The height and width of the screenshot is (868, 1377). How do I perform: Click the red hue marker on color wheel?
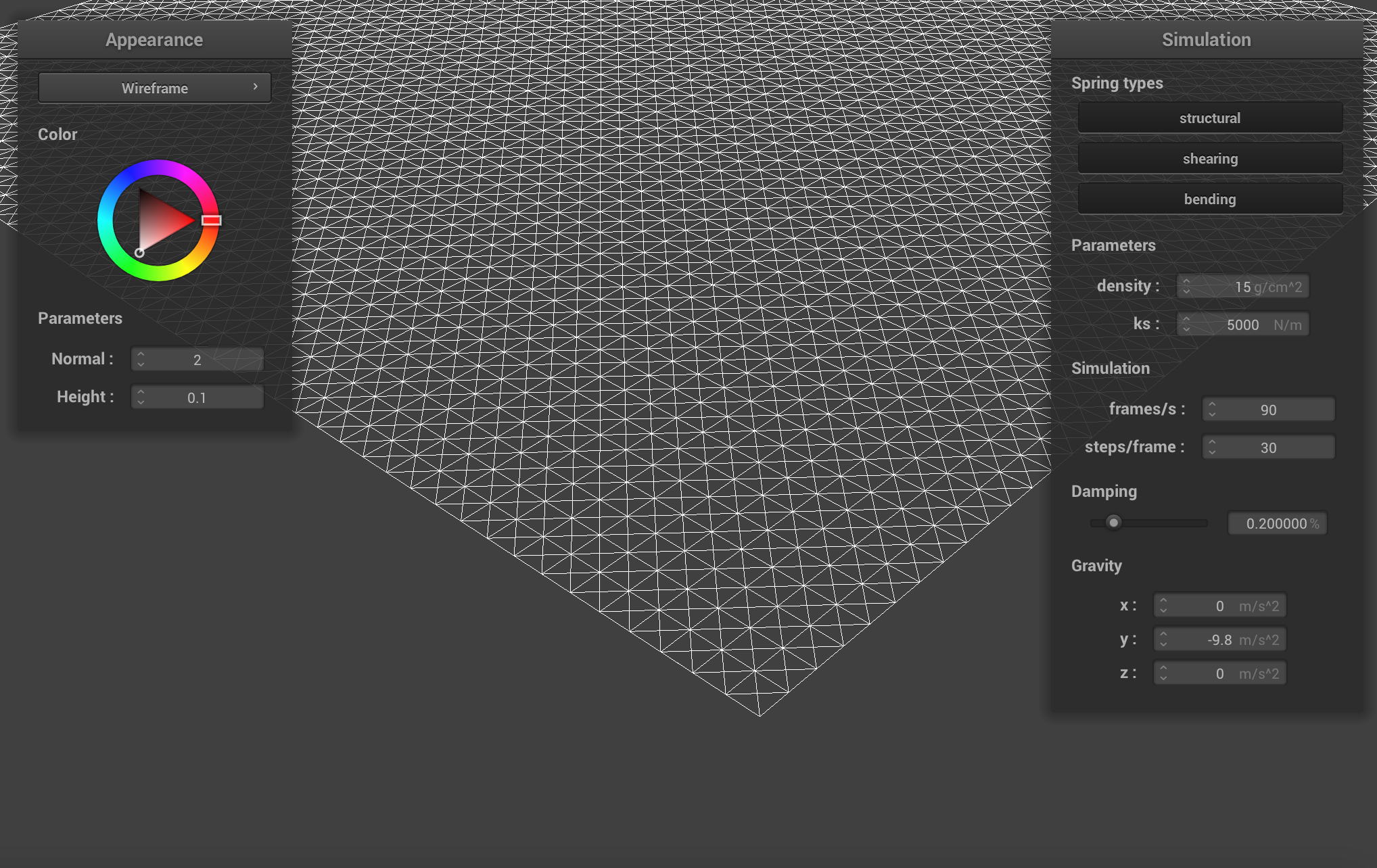[x=211, y=220]
